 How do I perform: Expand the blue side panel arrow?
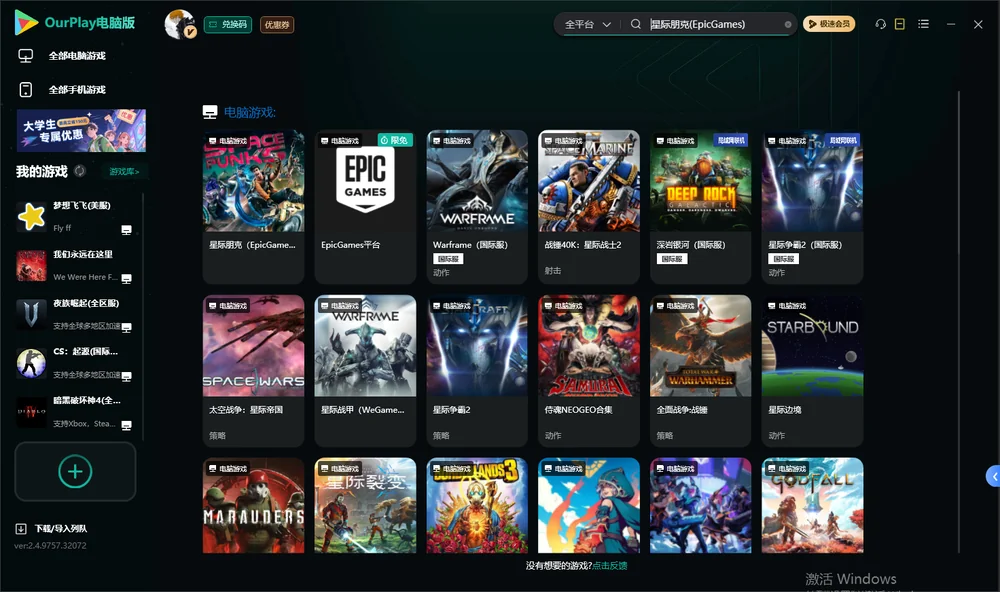point(994,476)
